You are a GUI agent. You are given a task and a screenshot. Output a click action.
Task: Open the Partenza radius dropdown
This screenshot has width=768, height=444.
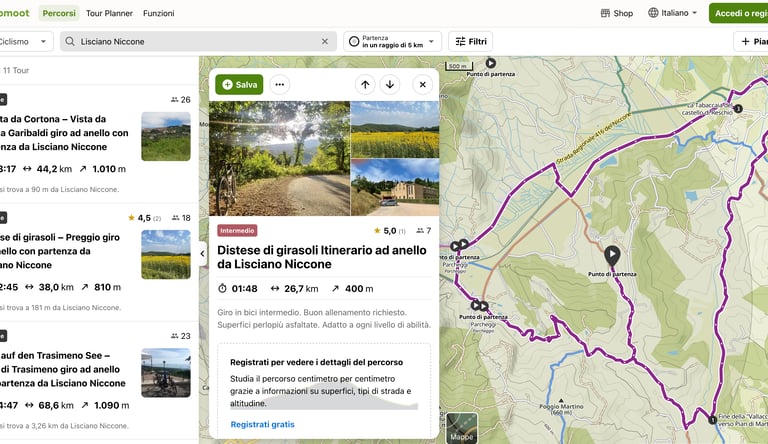tap(392, 42)
